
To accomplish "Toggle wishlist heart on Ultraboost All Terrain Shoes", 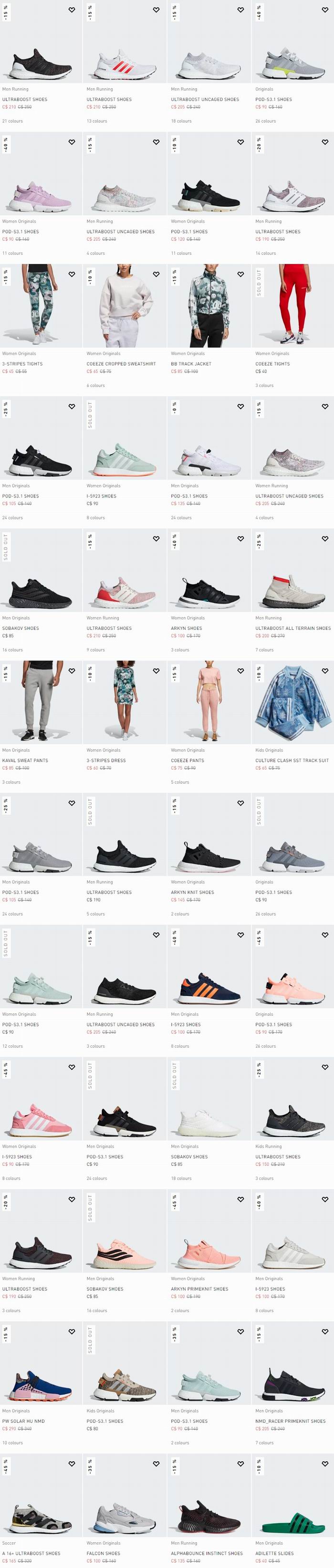I will pyautogui.click(x=325, y=538).
